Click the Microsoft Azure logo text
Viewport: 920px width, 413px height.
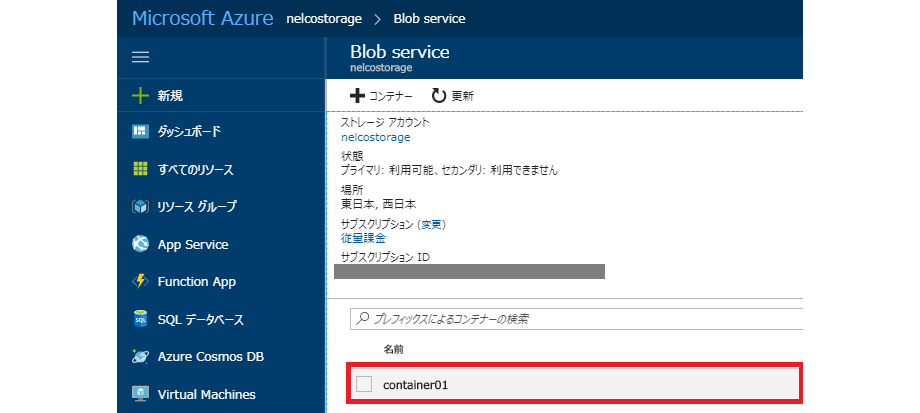(x=202, y=18)
